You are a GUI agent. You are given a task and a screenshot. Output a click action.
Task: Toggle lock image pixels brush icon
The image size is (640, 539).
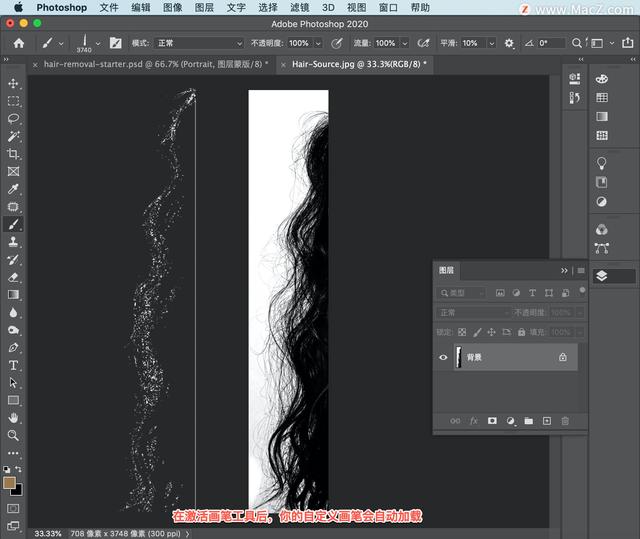pyautogui.click(x=477, y=332)
